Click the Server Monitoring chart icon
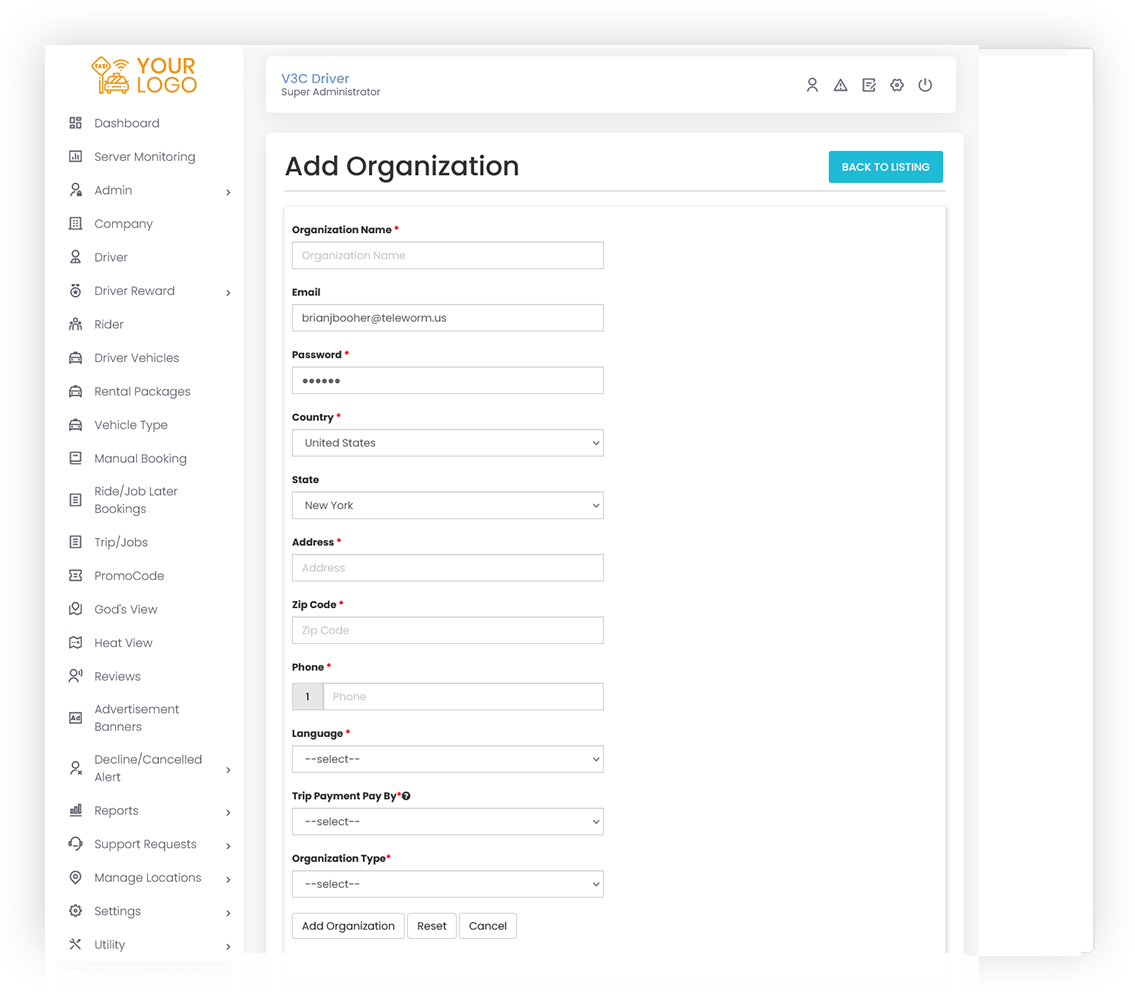Screen dimensions: 1135x994 [x=75, y=156]
